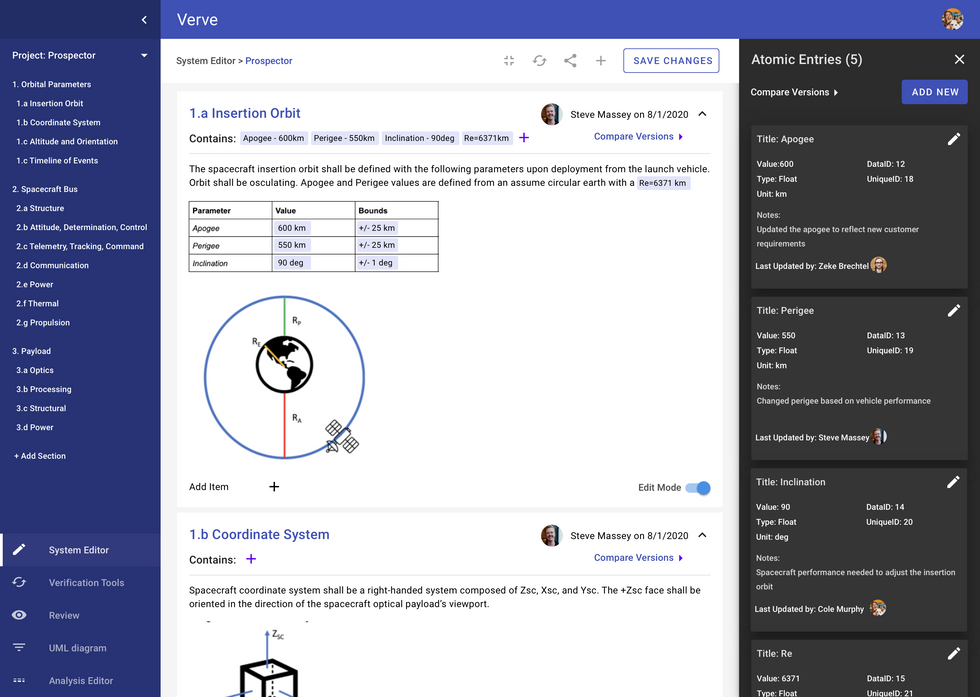Click the 1.a Insertion Orbit heading
This screenshot has height=697, width=980.
[x=244, y=113]
